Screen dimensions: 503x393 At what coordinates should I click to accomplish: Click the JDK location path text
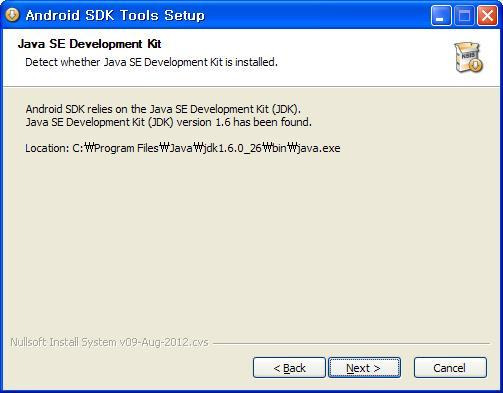click(183, 148)
